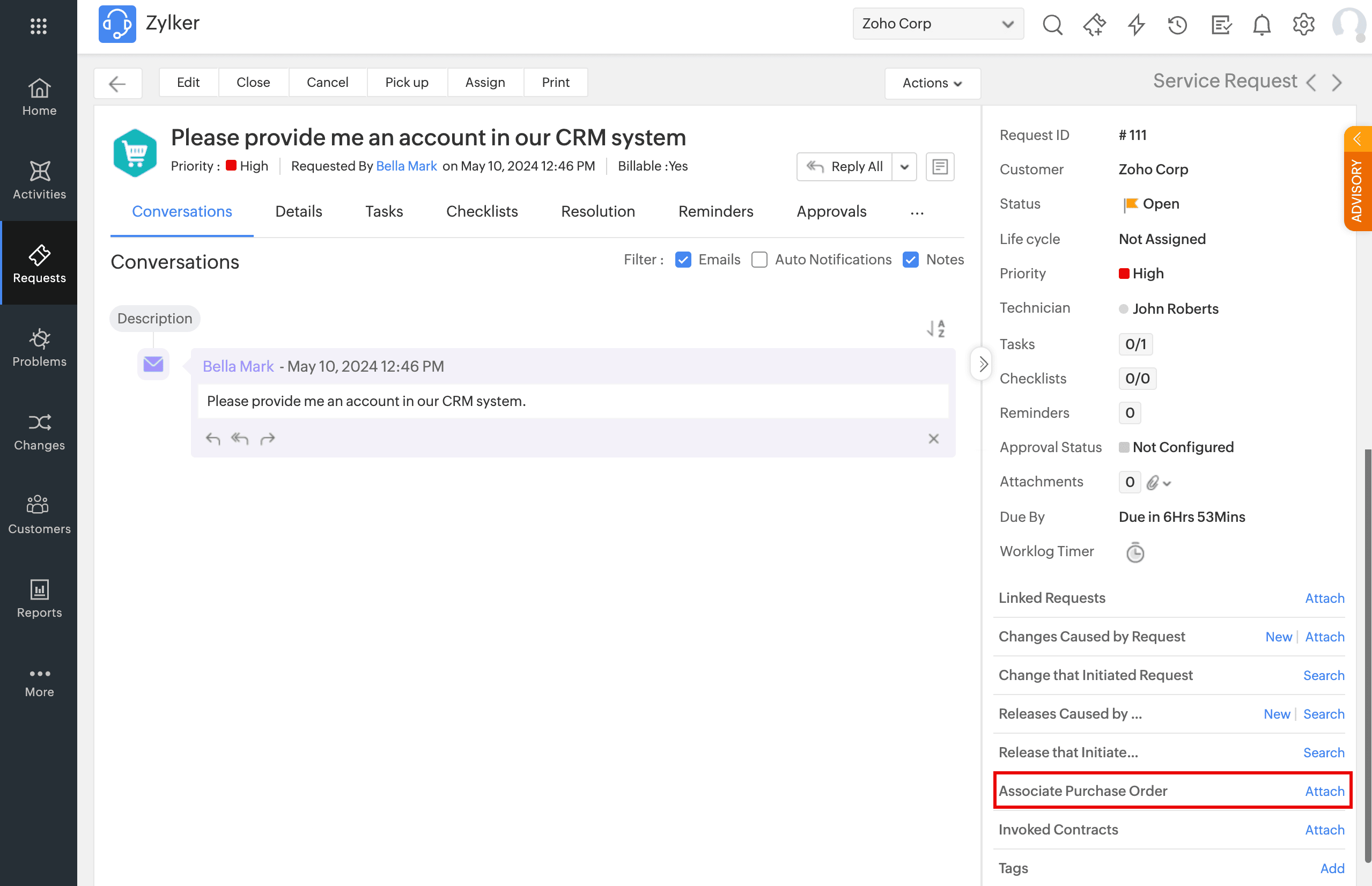
Task: Open the recent history clock icon
Action: pos(1177,25)
